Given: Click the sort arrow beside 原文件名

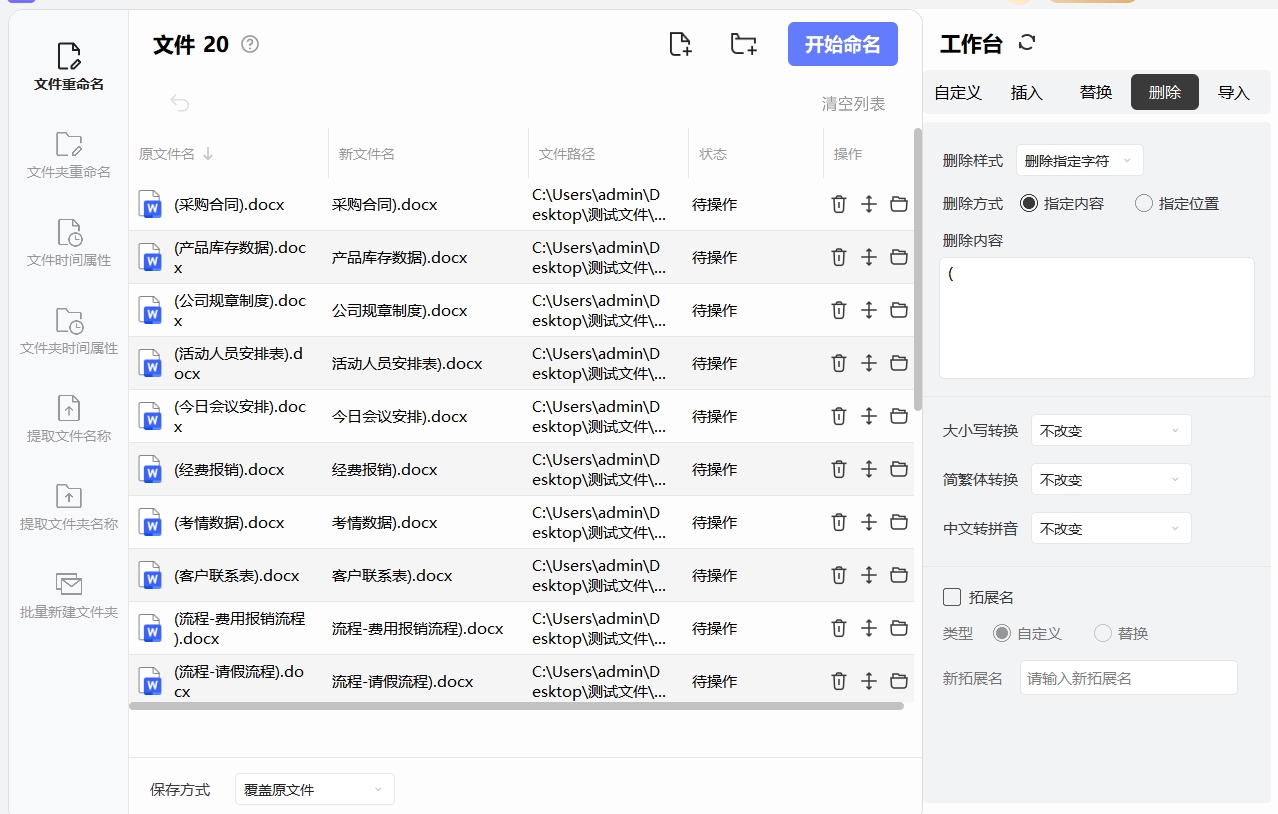Looking at the screenshot, I should click(x=208, y=154).
